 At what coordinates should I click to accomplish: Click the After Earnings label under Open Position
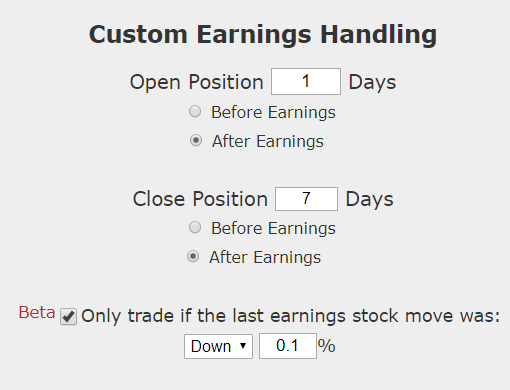point(268,141)
